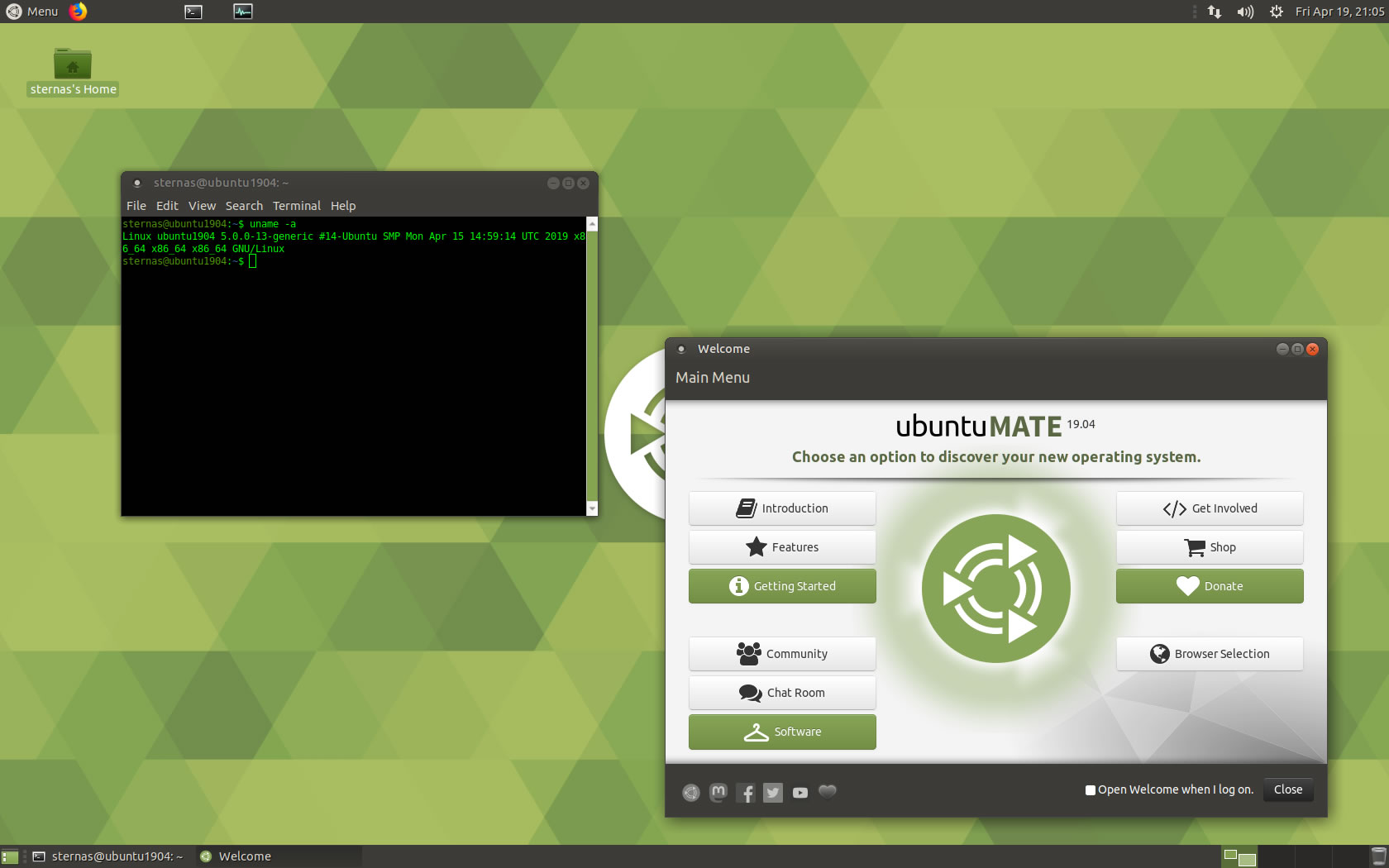The image size is (1389, 868).
Task: Click the Welcome window menu icon in titlebar
Action: tap(681, 349)
